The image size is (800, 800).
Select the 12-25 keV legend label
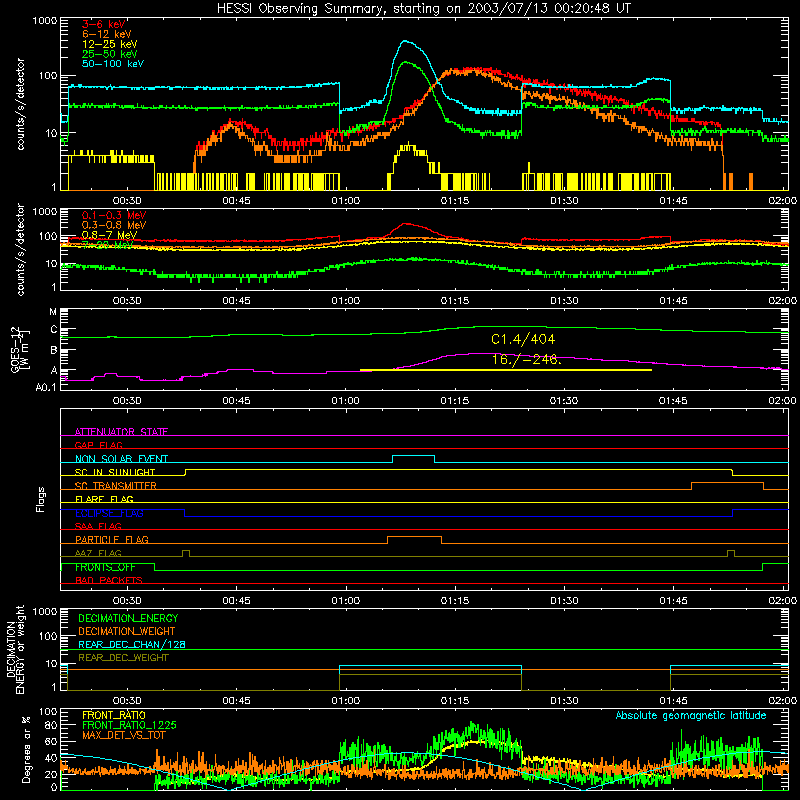click(x=110, y=44)
